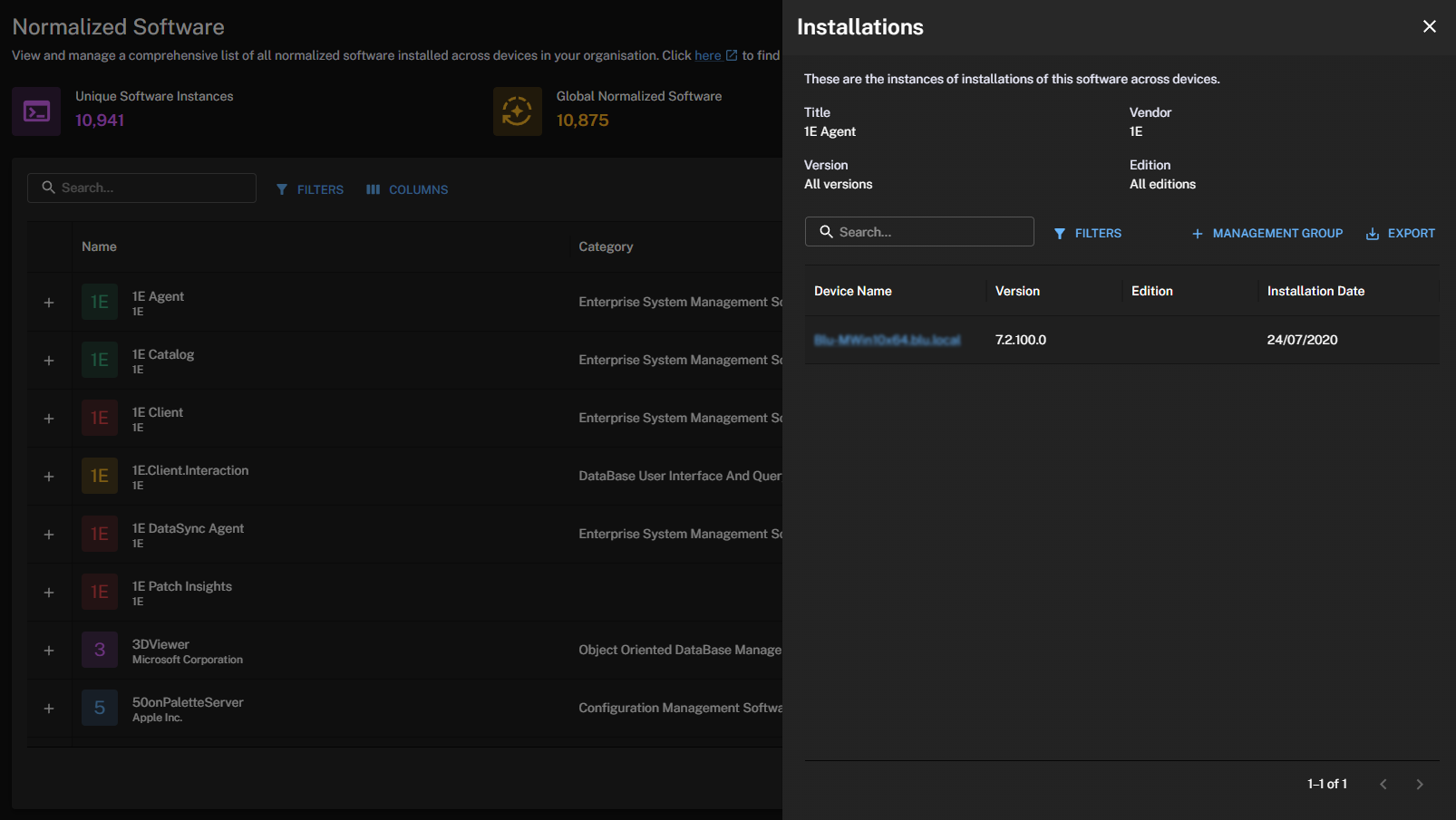1456x820 pixels.
Task: Click version cell 7.2.100.0
Action: [x=1021, y=340]
